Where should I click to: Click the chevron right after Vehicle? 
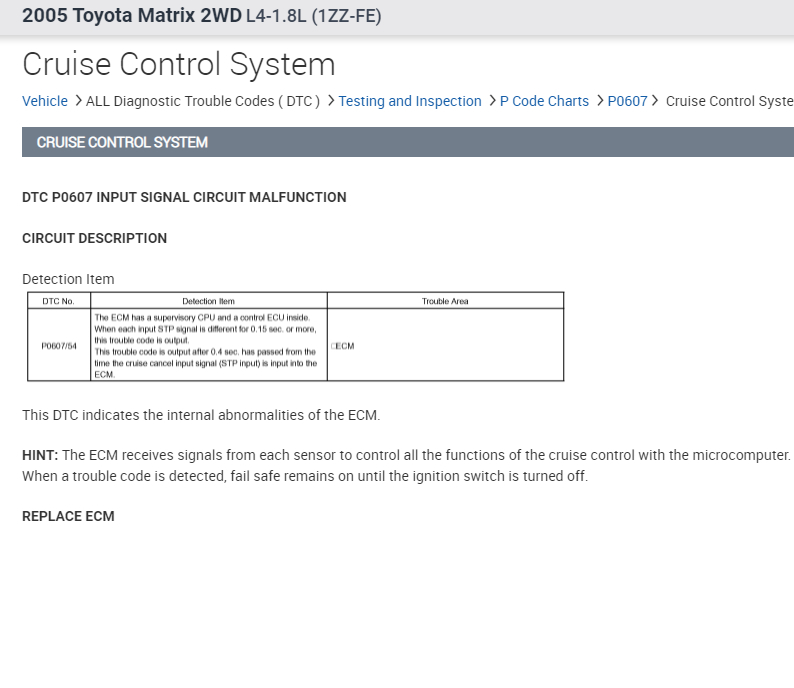[x=78, y=101]
